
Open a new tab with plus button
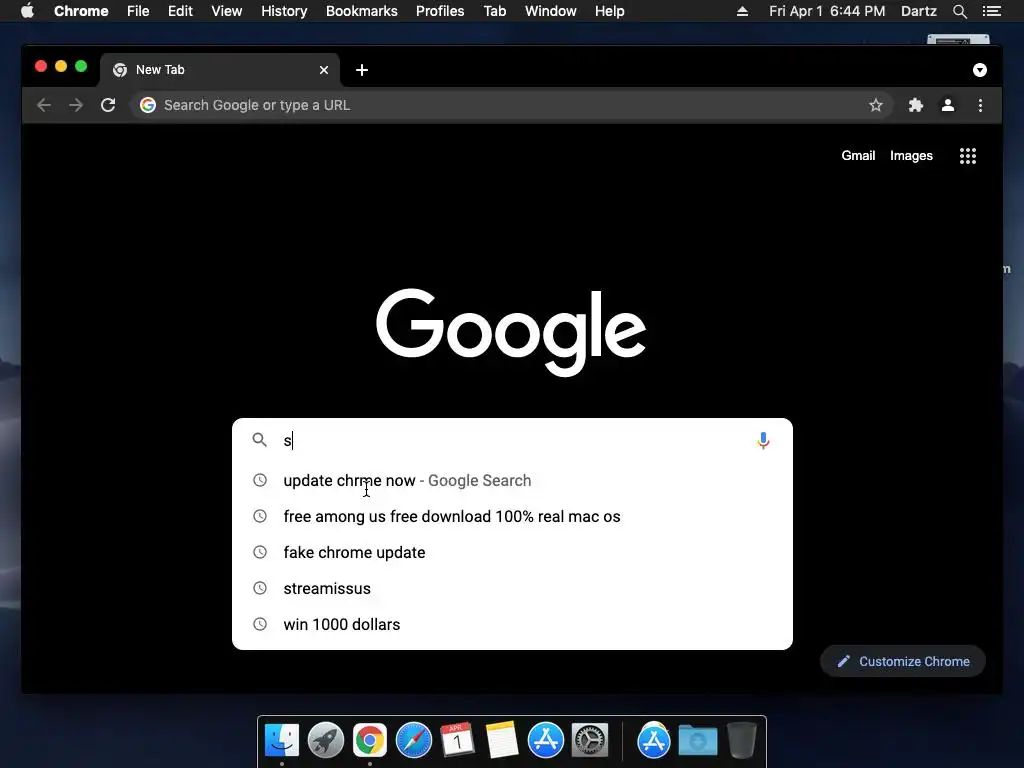pos(362,70)
